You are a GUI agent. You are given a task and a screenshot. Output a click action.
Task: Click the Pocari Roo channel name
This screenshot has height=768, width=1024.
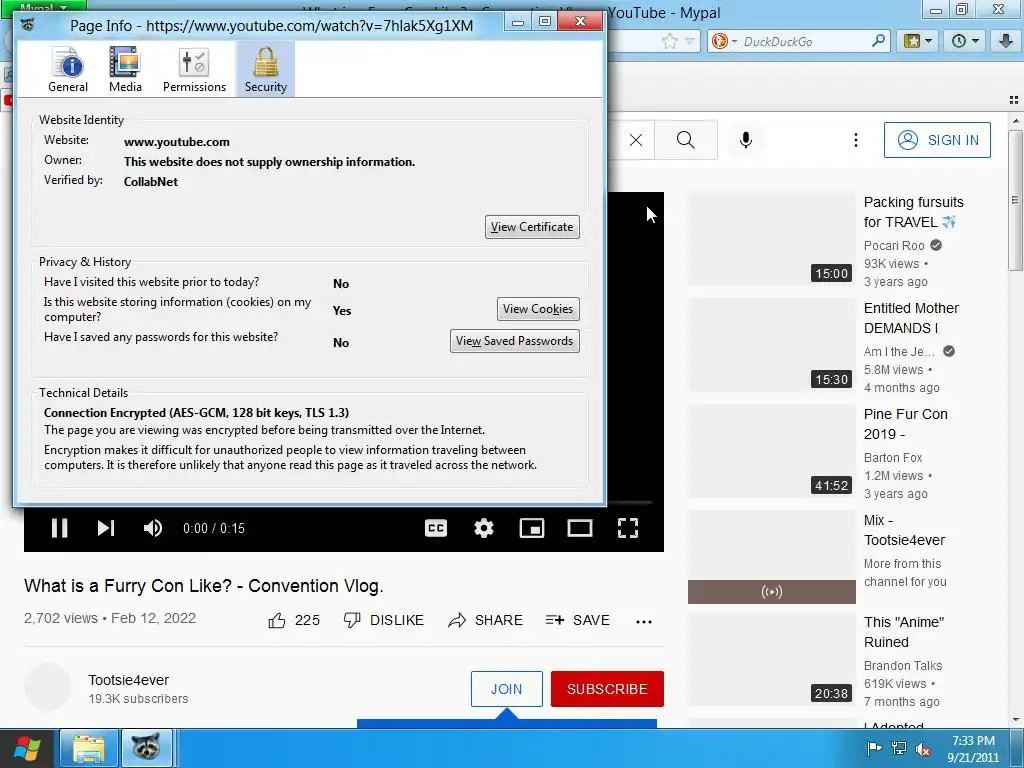click(894, 246)
